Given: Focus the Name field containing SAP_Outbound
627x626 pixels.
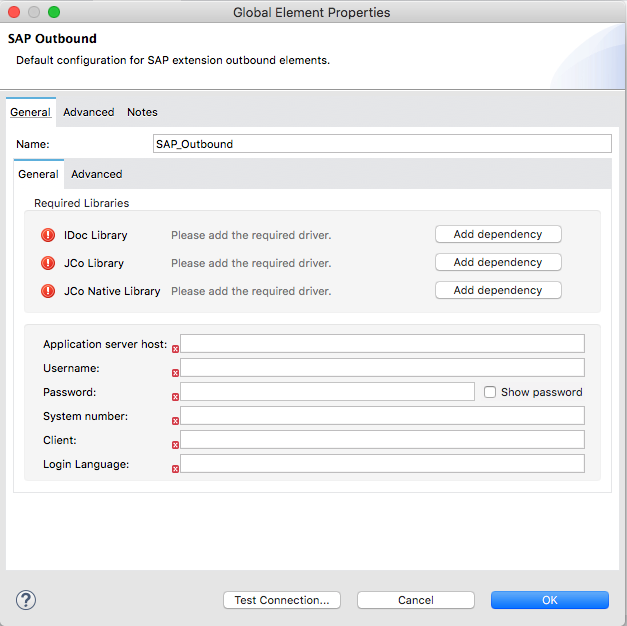Looking at the screenshot, I should pos(381,144).
